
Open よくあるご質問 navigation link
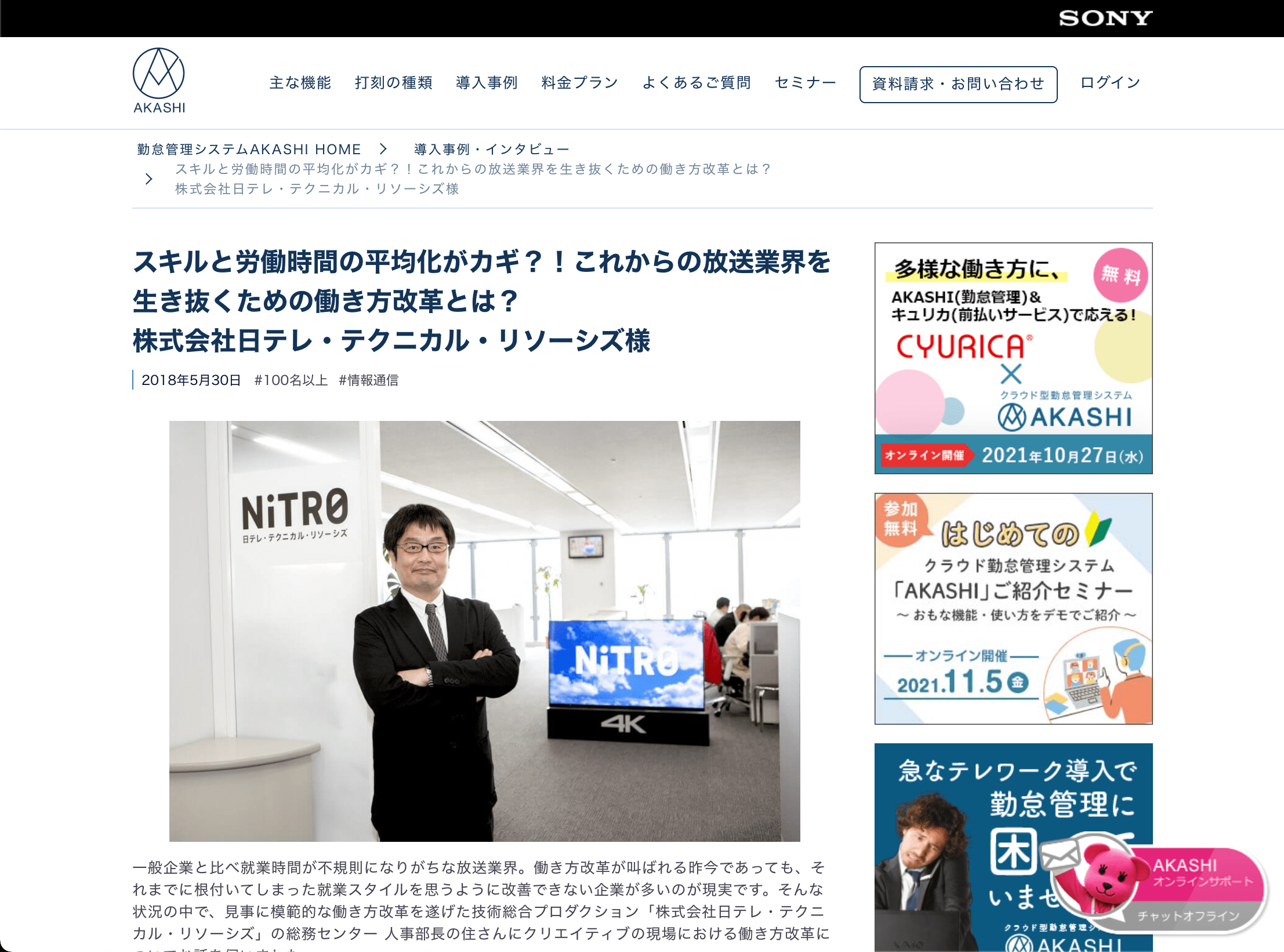[x=696, y=83]
